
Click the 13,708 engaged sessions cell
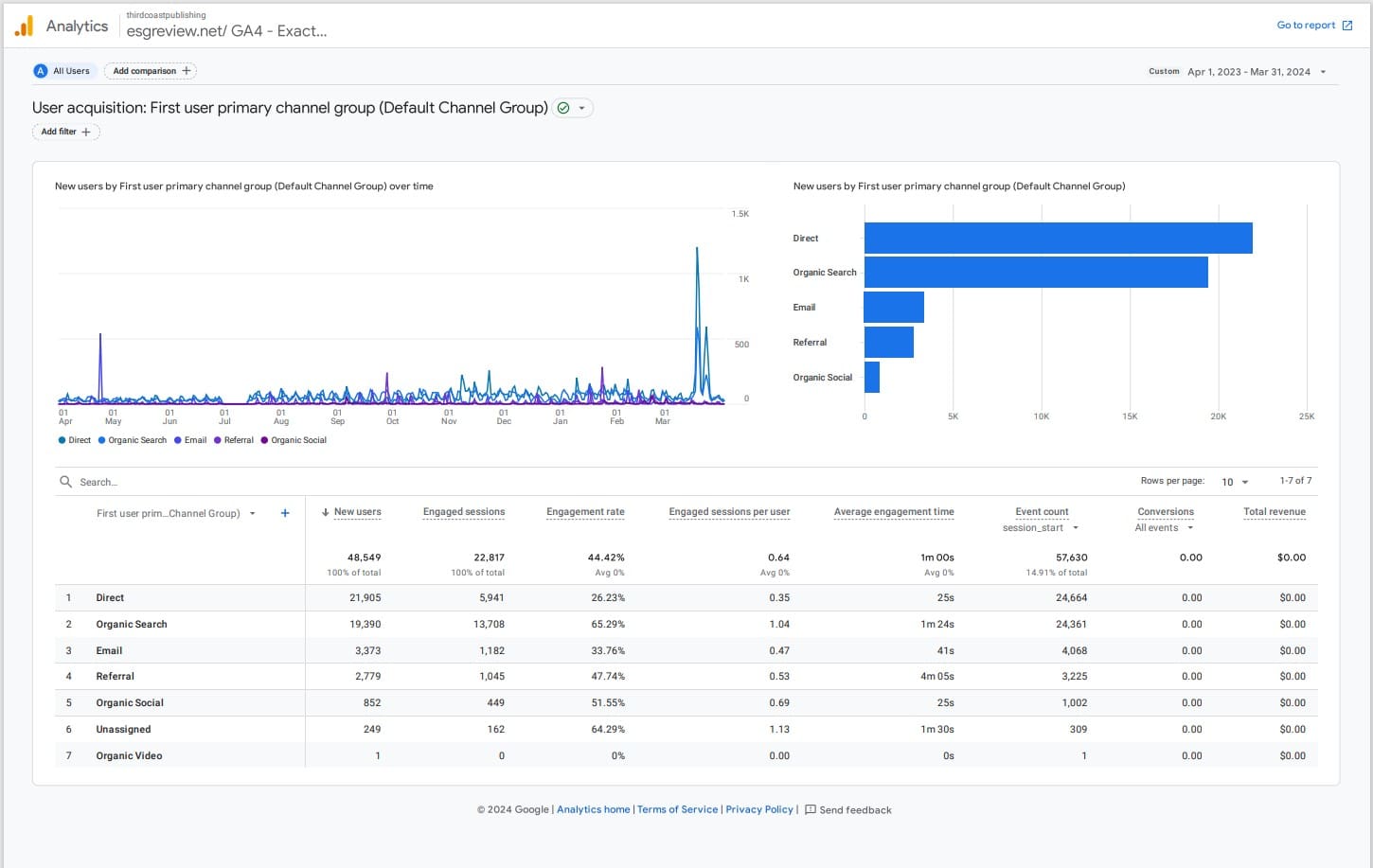490,625
